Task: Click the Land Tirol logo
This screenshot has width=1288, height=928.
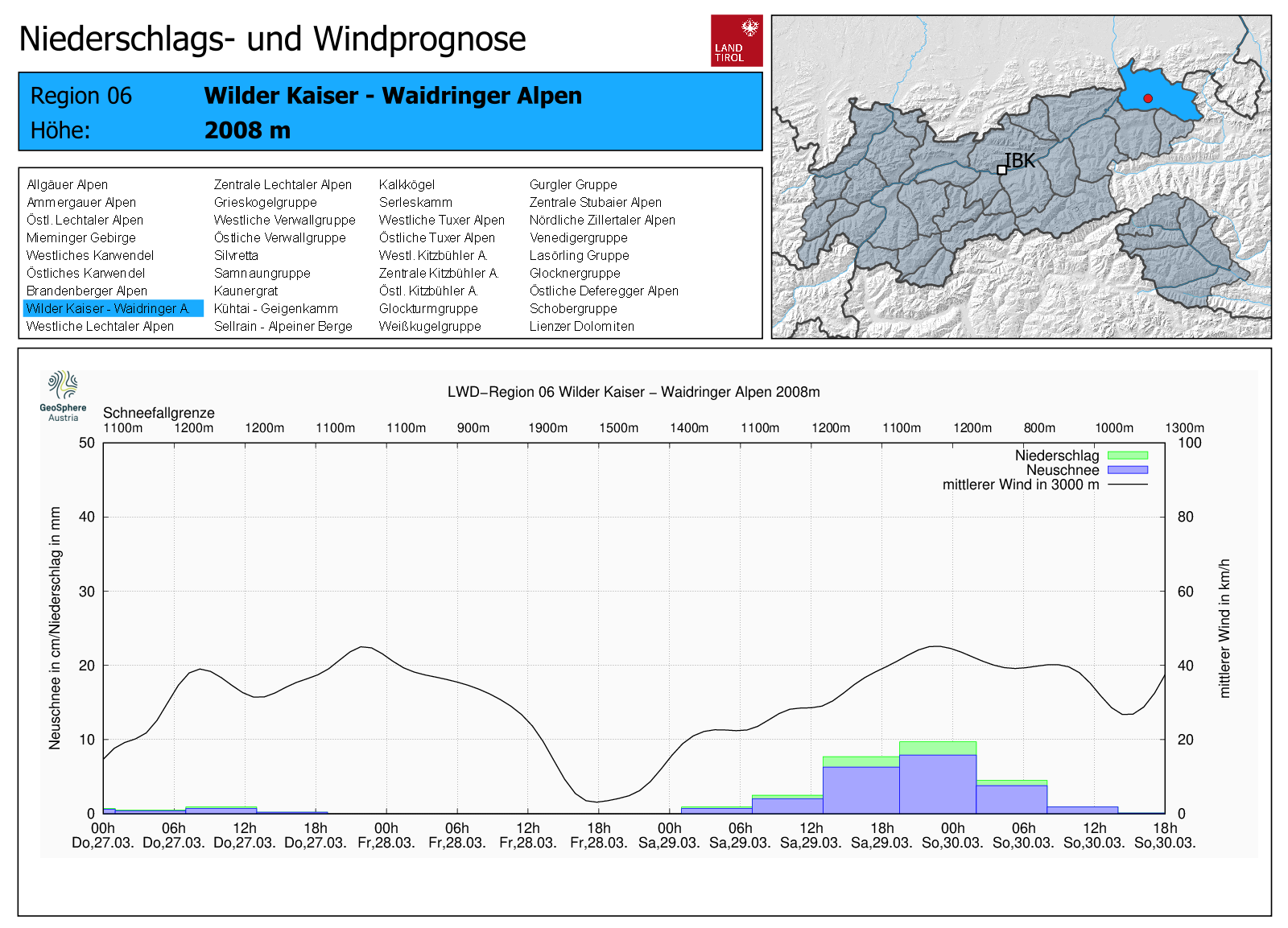Action: pos(737,40)
